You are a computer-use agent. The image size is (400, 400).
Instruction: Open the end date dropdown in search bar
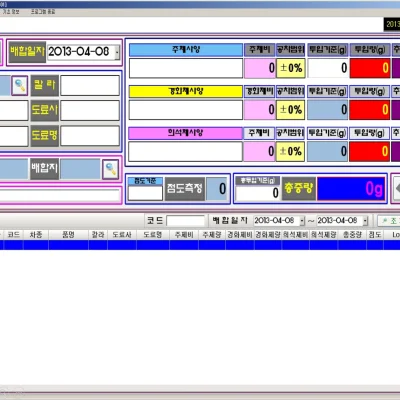tap(365, 221)
